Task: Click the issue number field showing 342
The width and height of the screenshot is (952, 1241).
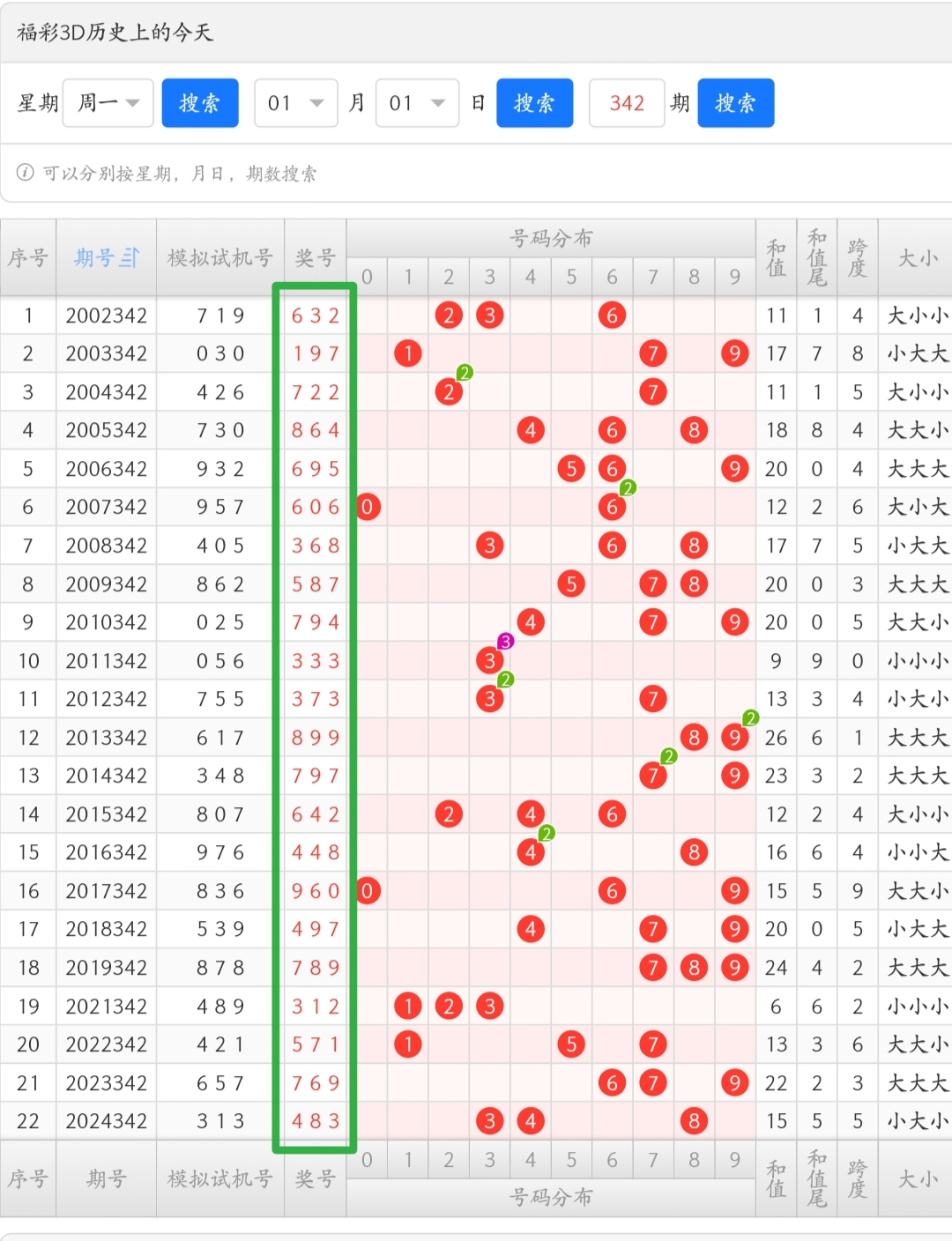Action: (627, 103)
